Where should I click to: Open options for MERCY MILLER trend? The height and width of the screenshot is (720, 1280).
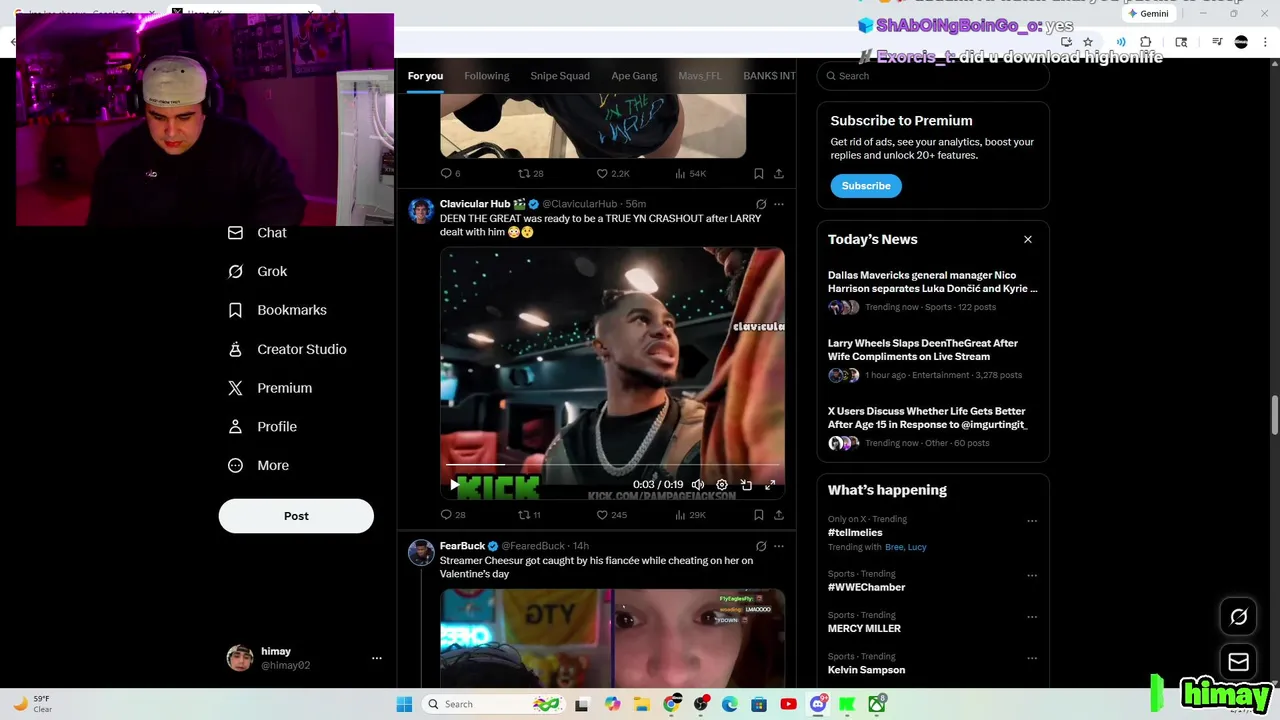[x=1032, y=617]
